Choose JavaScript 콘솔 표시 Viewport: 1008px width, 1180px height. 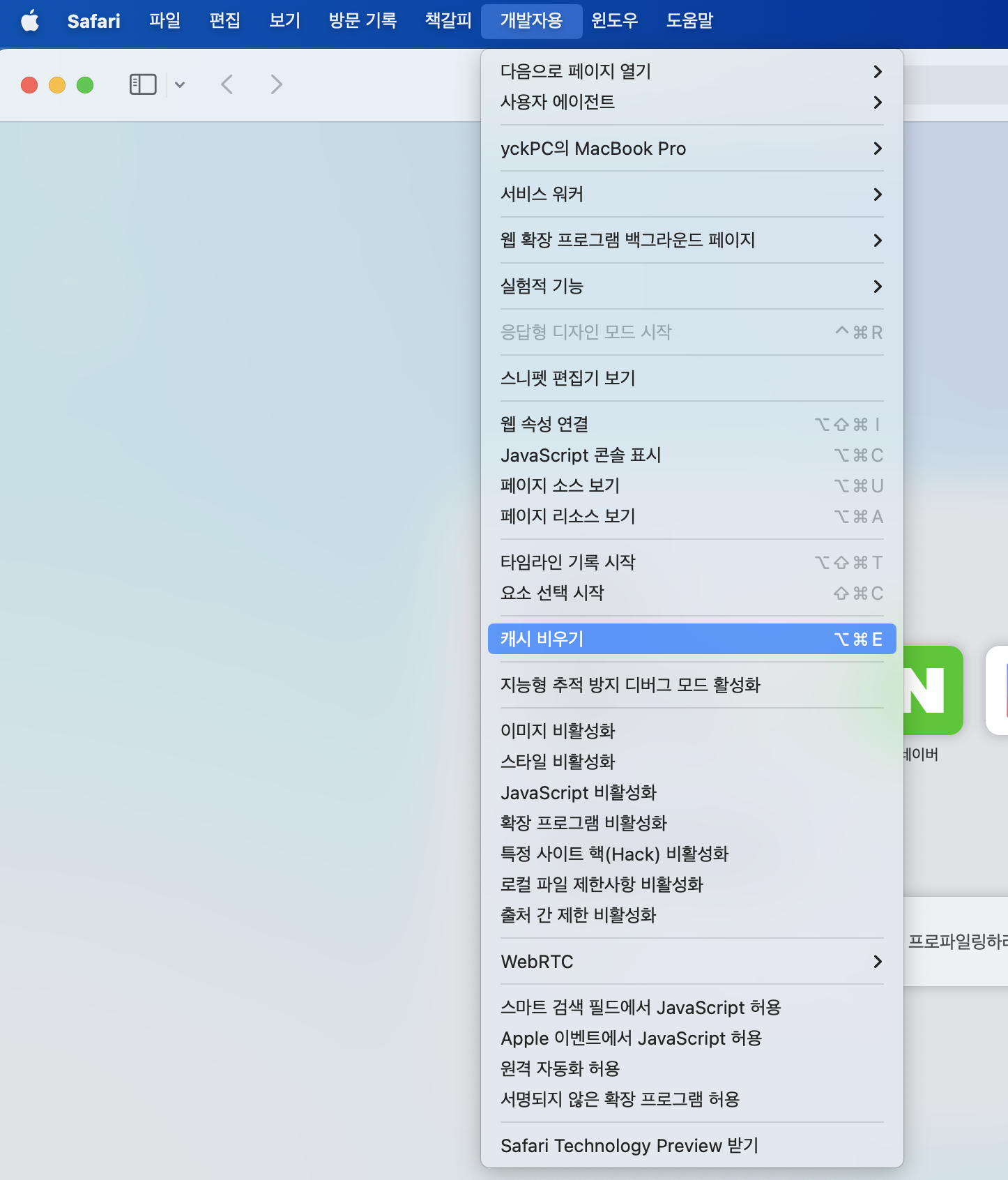[692, 455]
